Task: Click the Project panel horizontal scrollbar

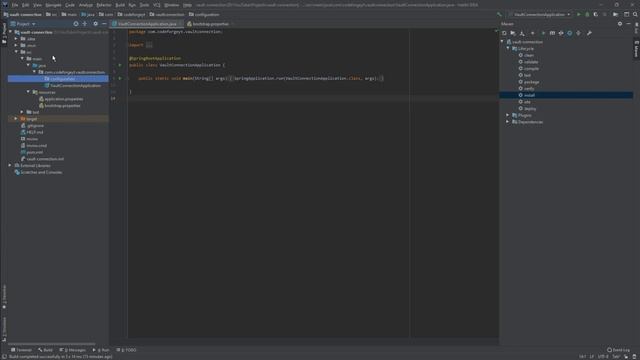Action: click(51, 344)
